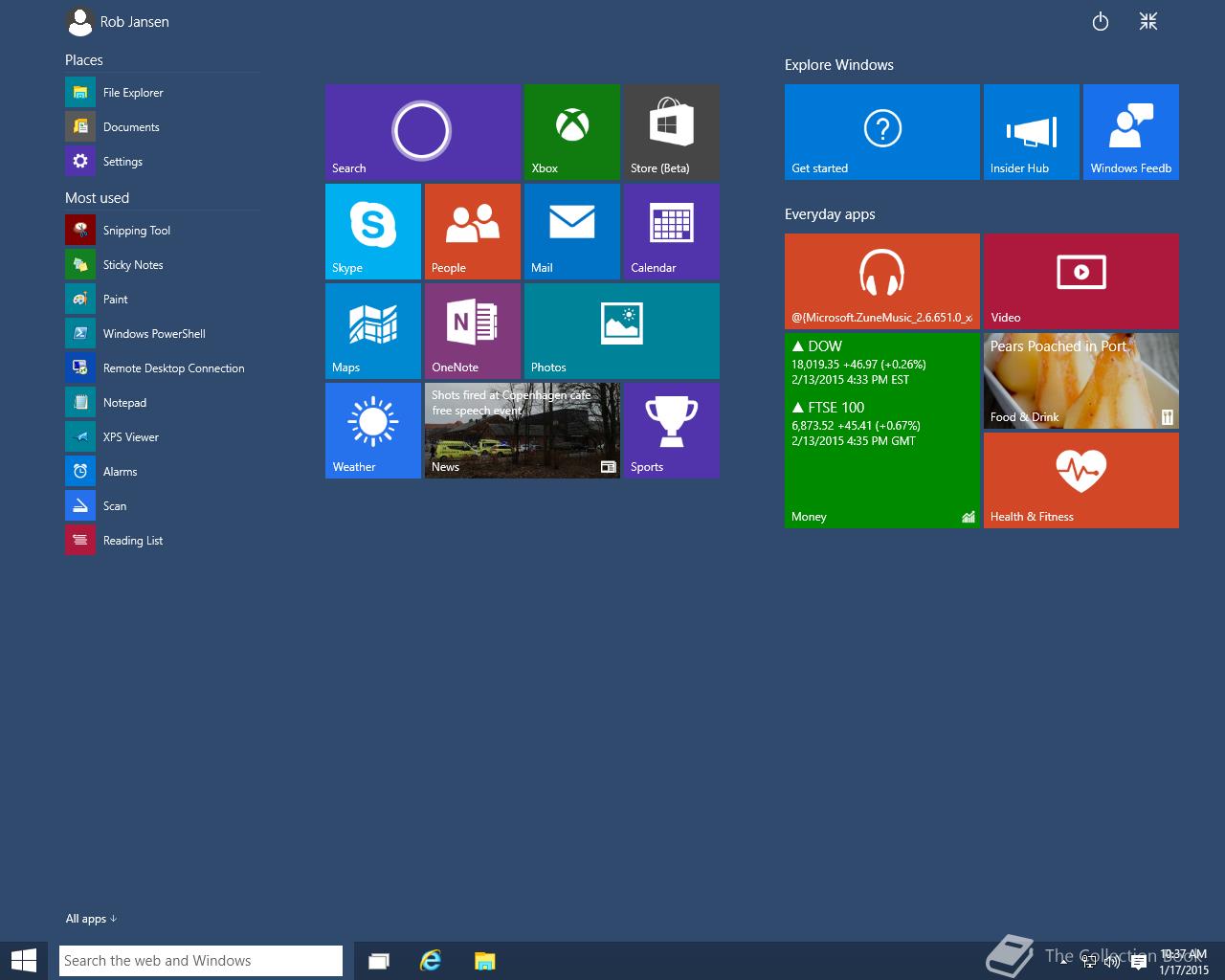This screenshot has width=1225, height=980.
Task: Open Task View in the taskbar
Action: [379, 961]
